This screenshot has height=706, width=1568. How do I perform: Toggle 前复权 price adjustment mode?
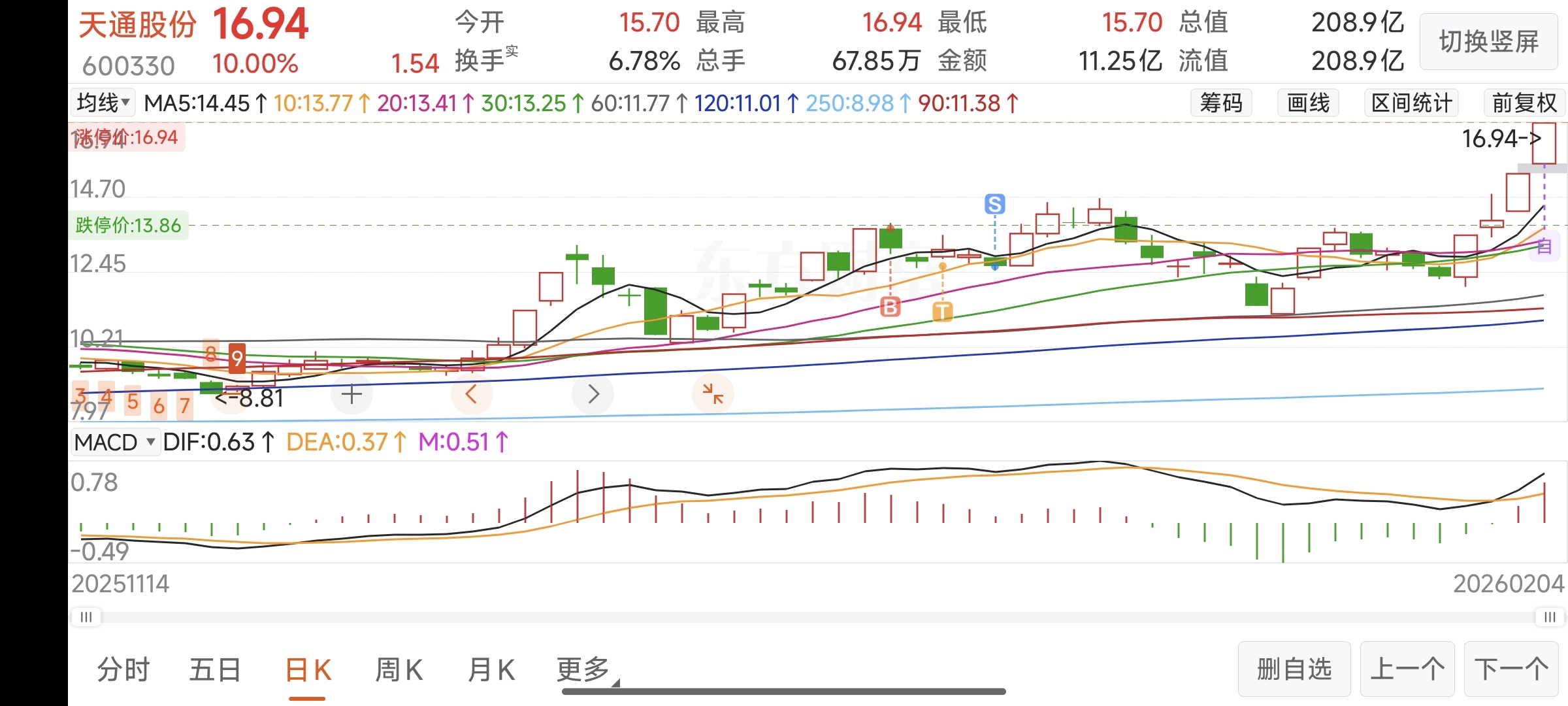click(1524, 103)
